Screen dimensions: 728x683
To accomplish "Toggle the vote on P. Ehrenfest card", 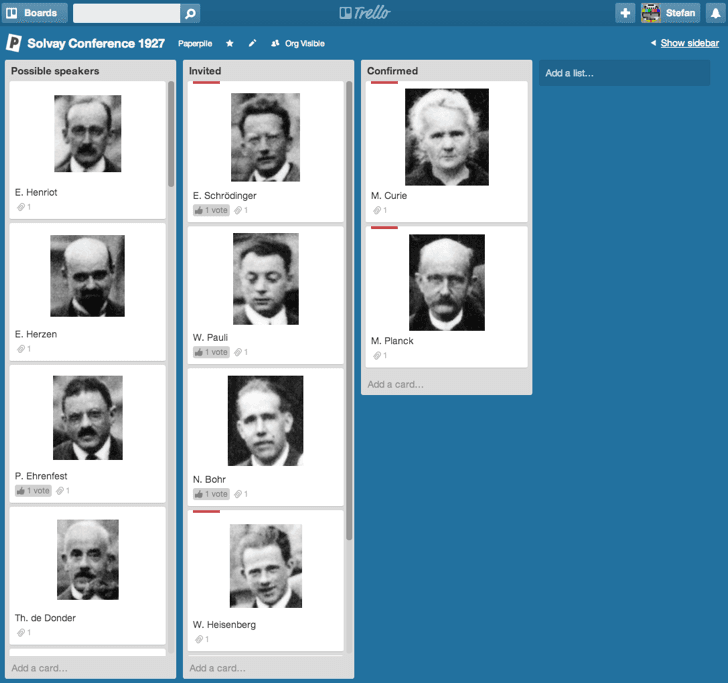I will pyautogui.click(x=33, y=491).
